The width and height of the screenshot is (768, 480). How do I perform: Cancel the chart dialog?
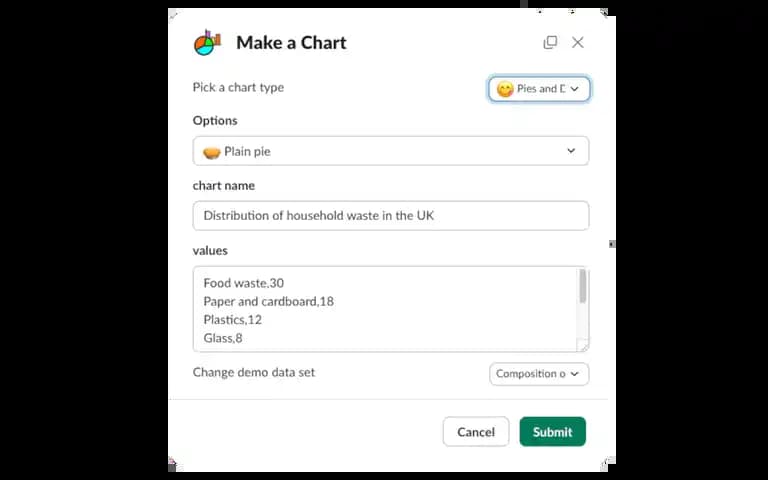coord(476,432)
